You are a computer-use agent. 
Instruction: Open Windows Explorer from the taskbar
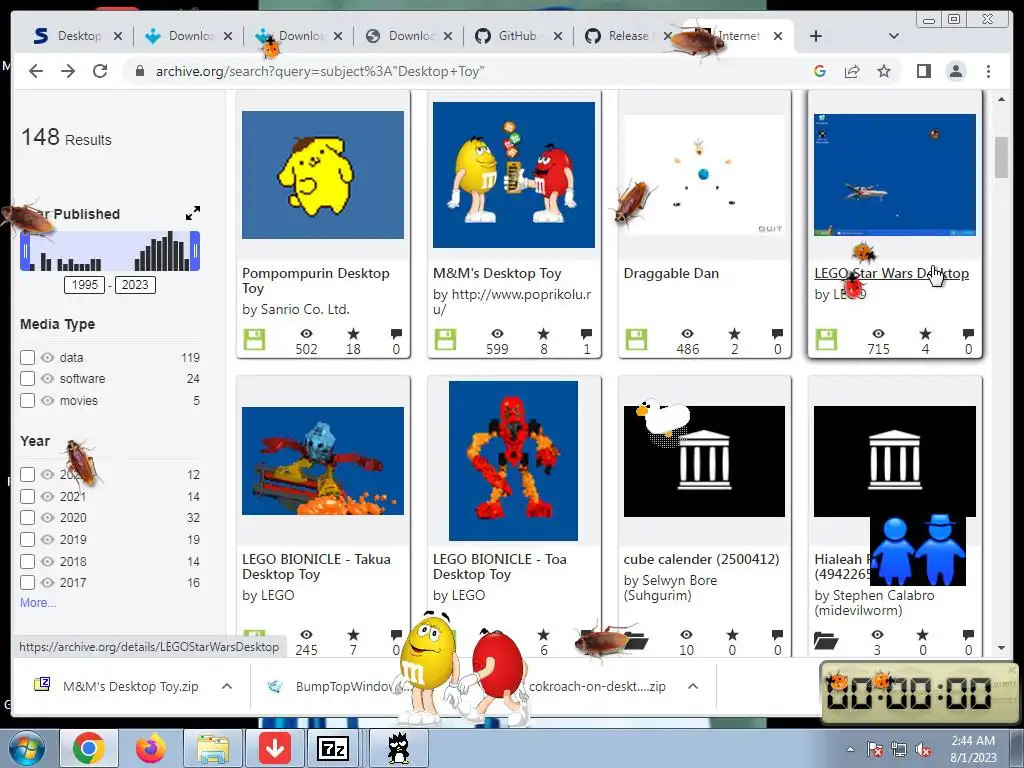(x=213, y=748)
